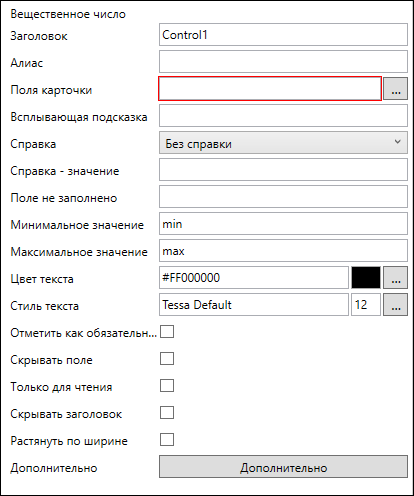The width and height of the screenshot is (414, 496).
Task: Enable the Только для чтения checkbox
Action: click(x=167, y=386)
